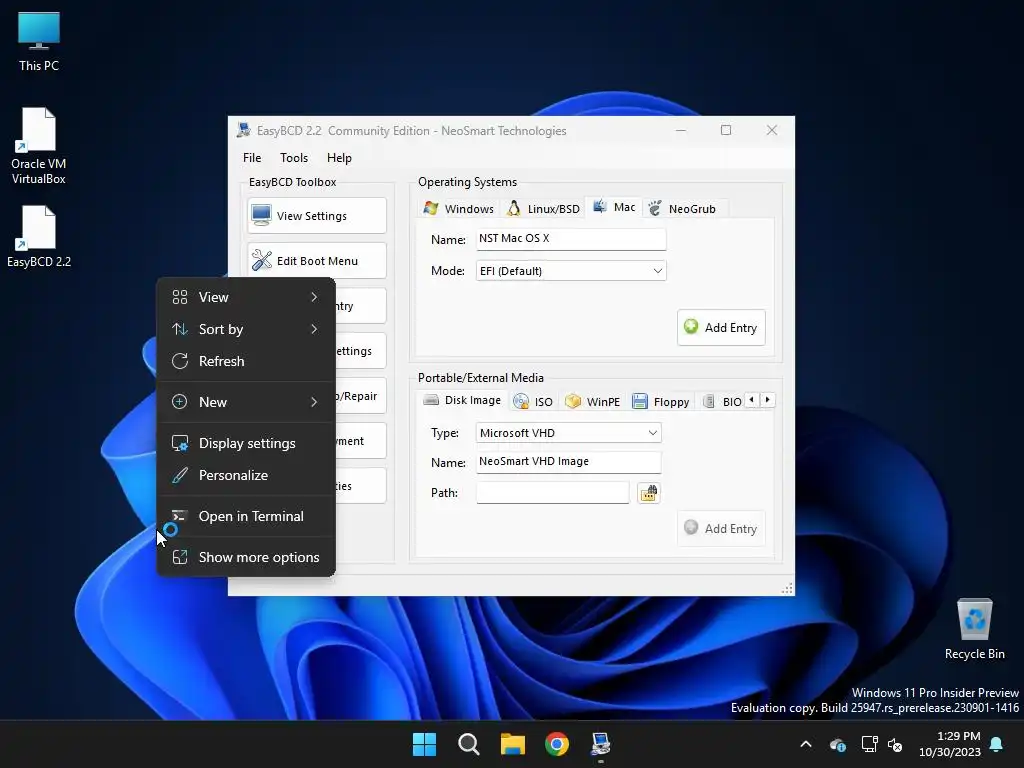Viewport: 1024px width, 768px height.
Task: Expand New submenu in context menu
Action: tap(246, 402)
